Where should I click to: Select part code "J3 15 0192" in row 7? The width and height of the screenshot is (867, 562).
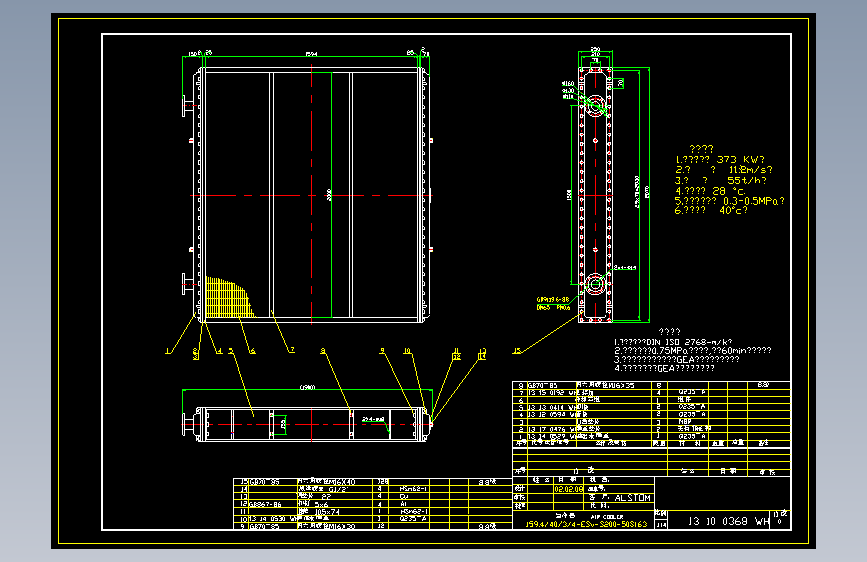tap(548, 393)
